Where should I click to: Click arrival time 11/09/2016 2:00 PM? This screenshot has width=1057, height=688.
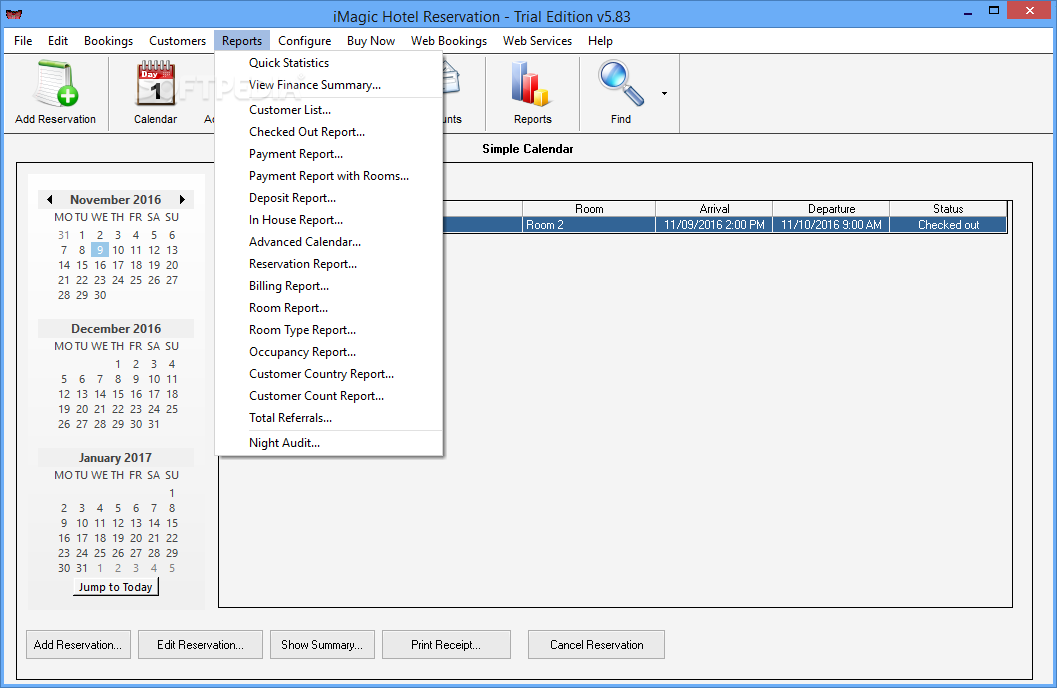pyautogui.click(x=714, y=225)
